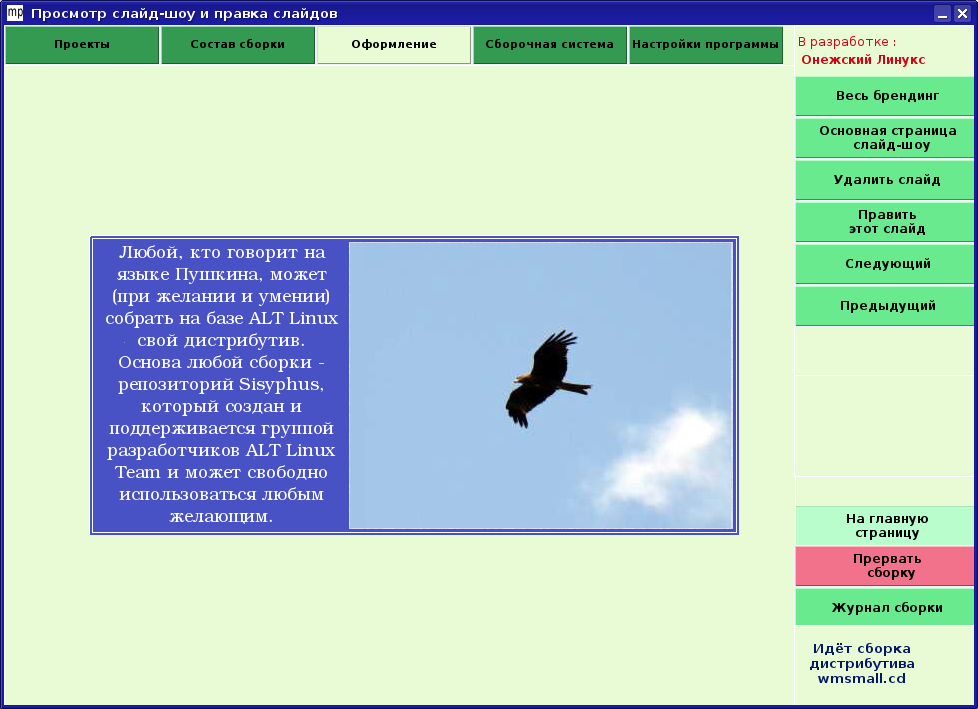Open the Журнал сборки log
Screen dimensions: 978x709
pos(886,608)
